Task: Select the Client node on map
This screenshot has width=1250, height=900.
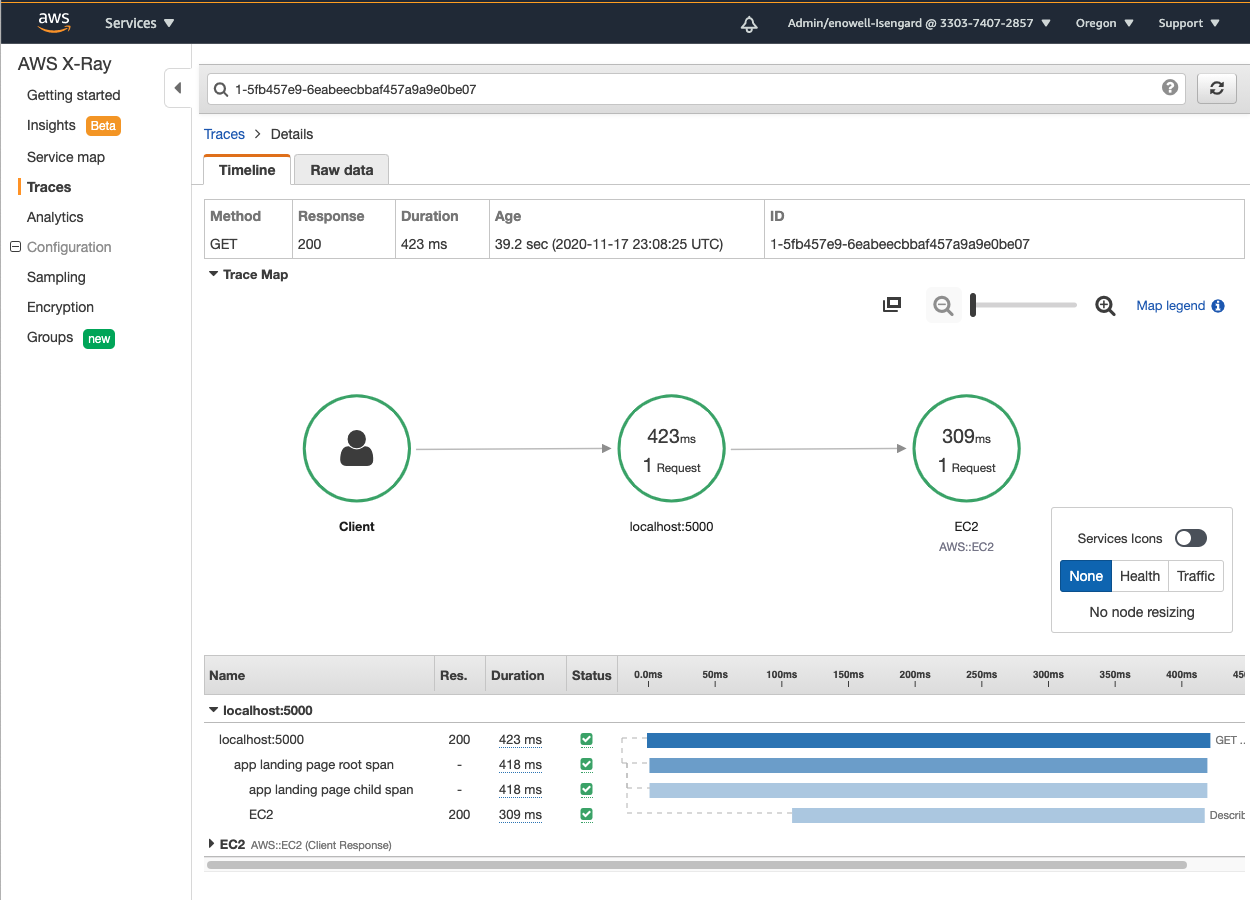Action: pyautogui.click(x=357, y=449)
